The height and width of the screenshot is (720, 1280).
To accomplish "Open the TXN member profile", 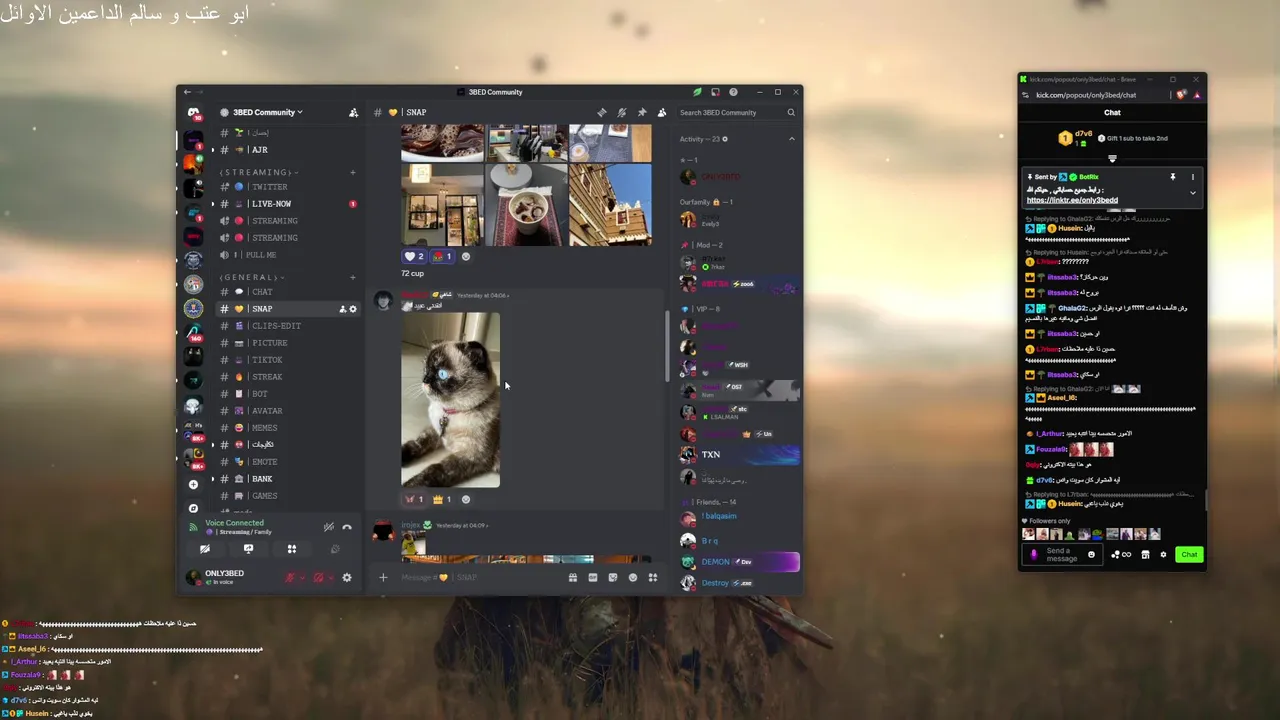I will [x=739, y=455].
